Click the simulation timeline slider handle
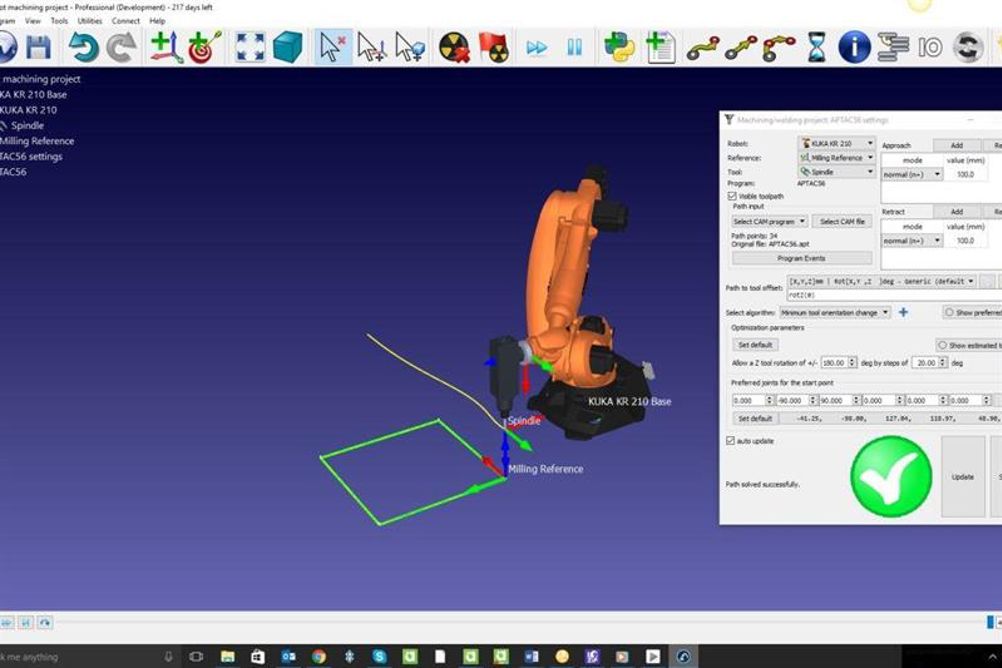Screen dimensions: 1002x668 (990, 621)
